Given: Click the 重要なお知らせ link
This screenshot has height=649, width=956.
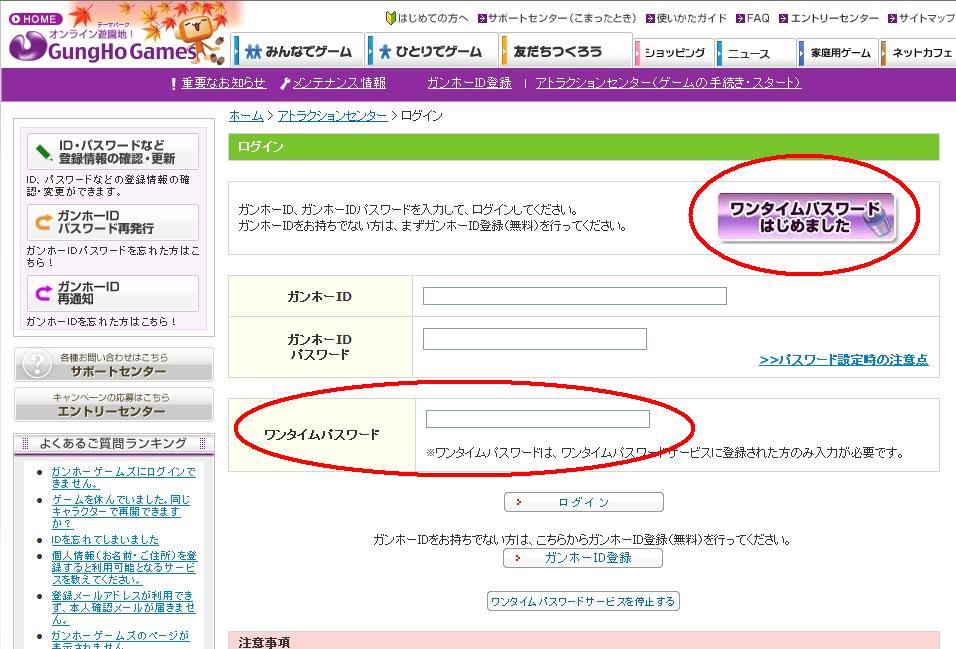Looking at the screenshot, I should (x=223, y=83).
